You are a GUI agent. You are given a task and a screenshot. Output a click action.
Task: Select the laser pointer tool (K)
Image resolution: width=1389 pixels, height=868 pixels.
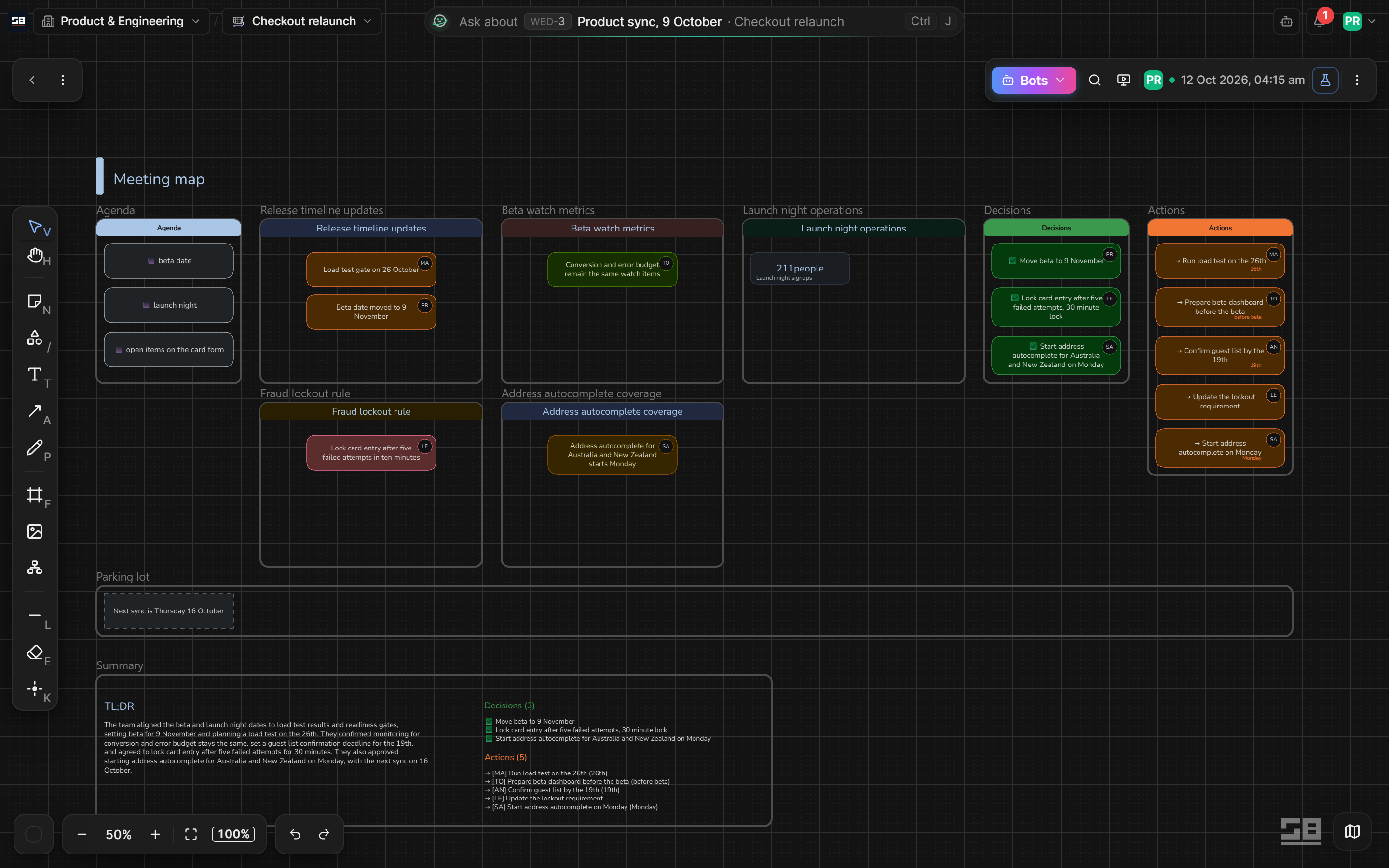click(35, 688)
